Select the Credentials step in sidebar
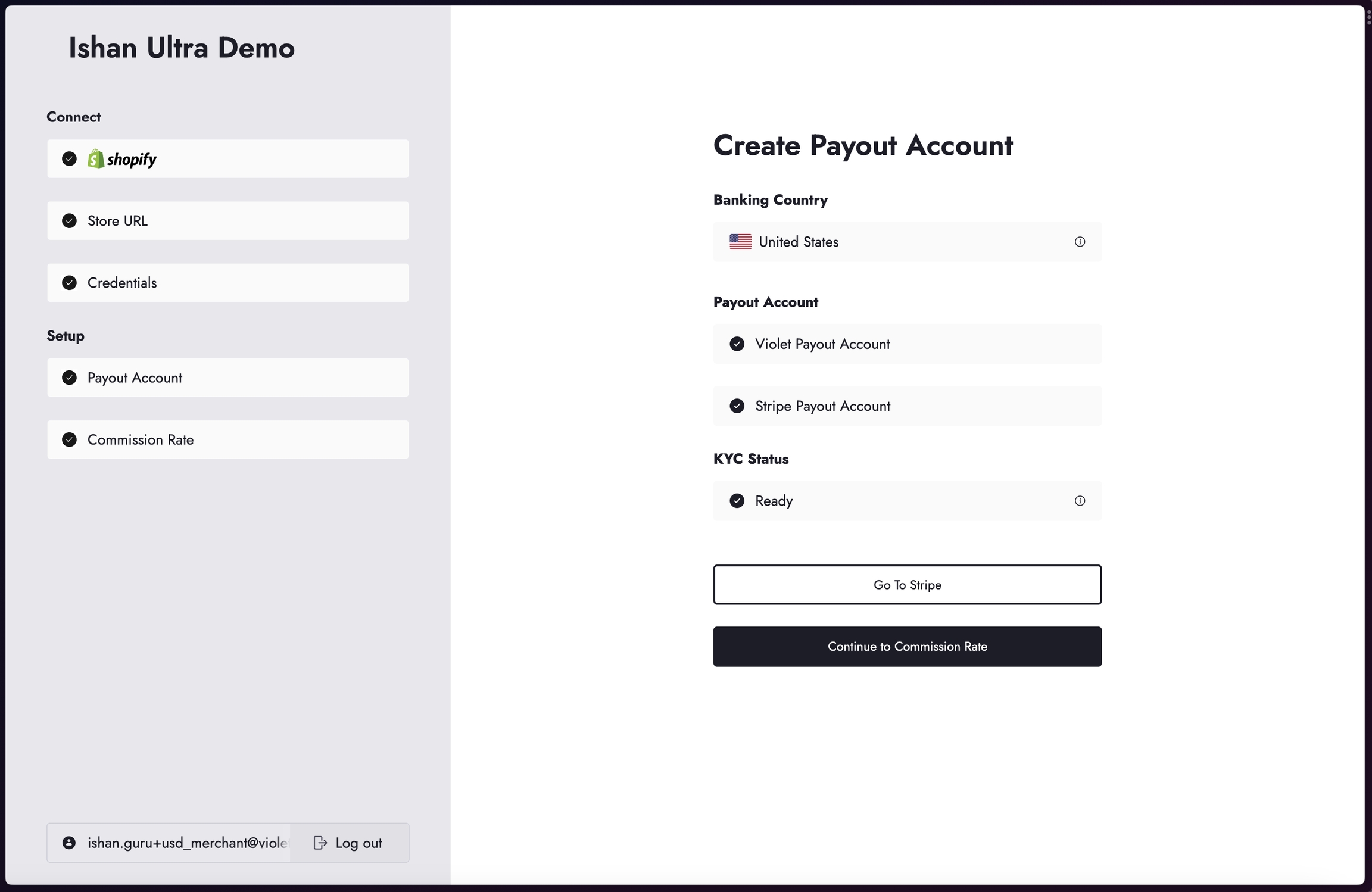Screen dimensions: 1372x892 tap(227, 283)
